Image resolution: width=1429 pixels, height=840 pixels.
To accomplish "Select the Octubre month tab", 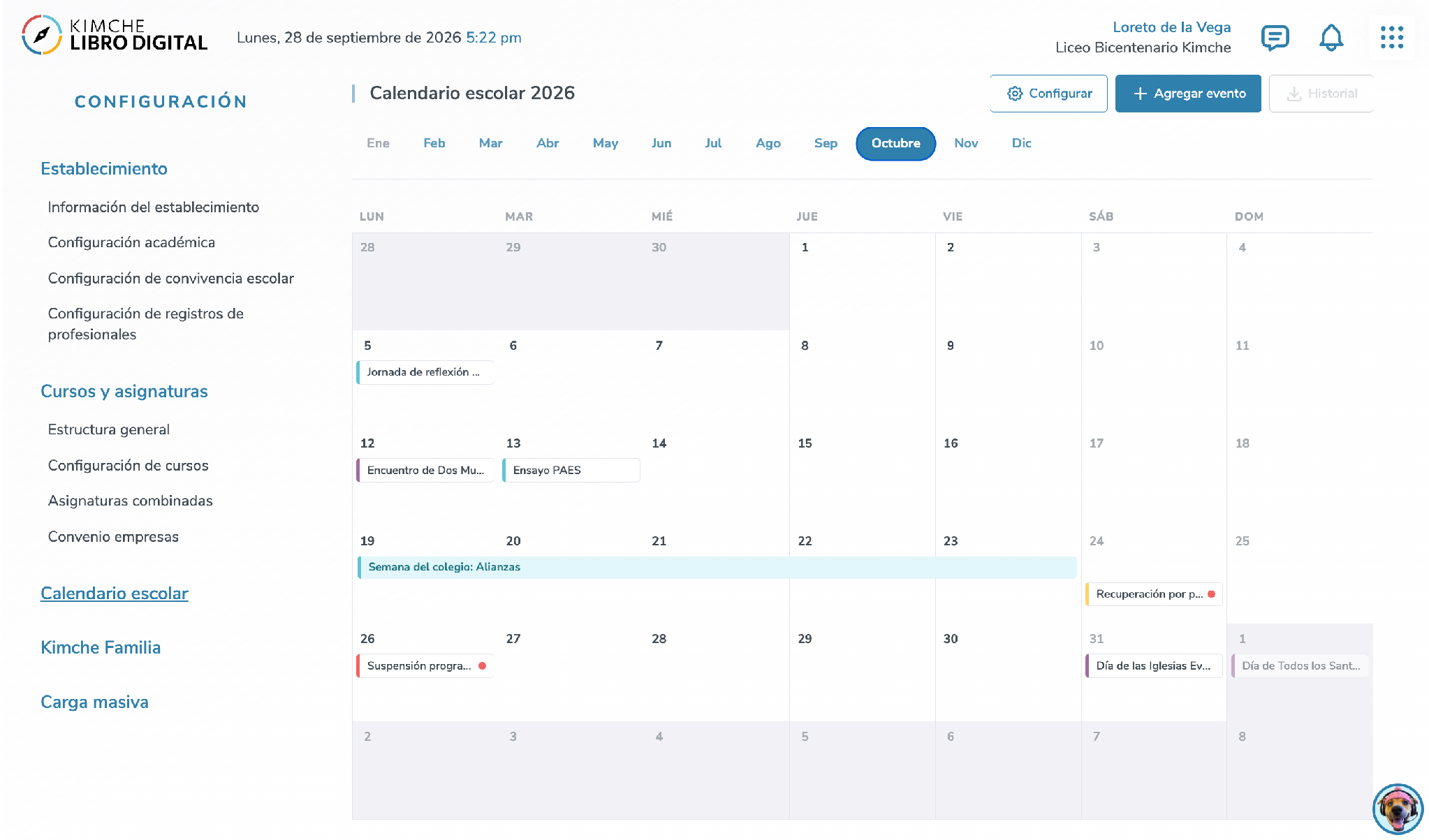I will tap(895, 143).
